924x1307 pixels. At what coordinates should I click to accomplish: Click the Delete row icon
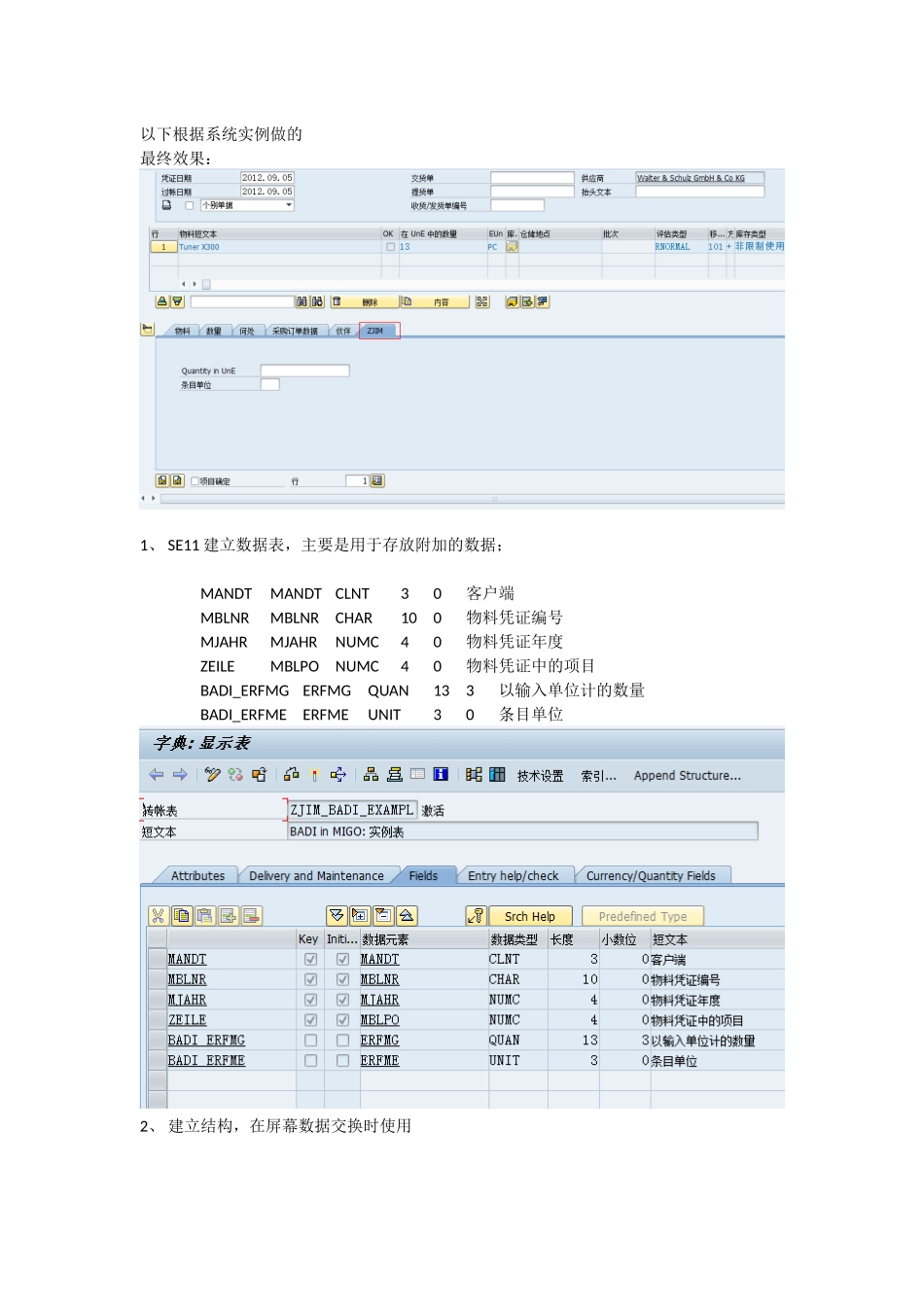point(252,915)
